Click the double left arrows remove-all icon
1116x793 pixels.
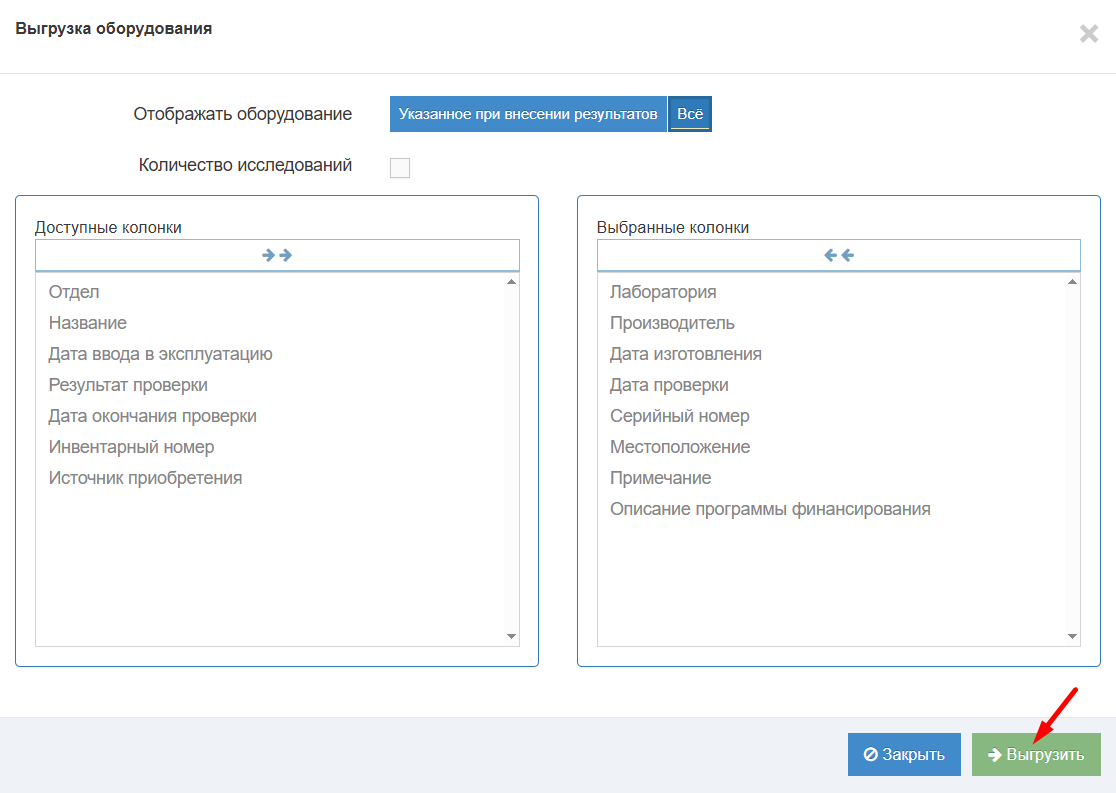pos(838,255)
